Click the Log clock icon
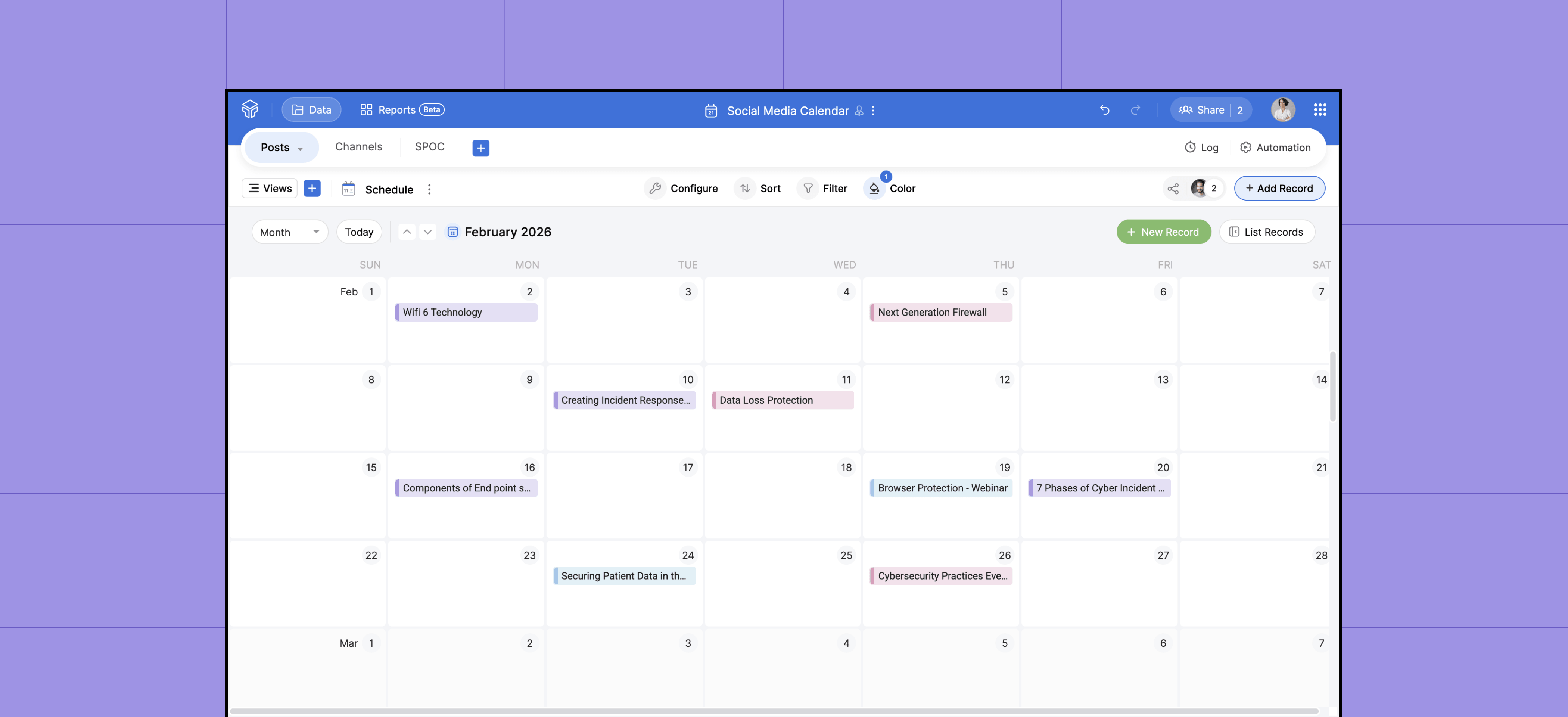 click(1200, 147)
